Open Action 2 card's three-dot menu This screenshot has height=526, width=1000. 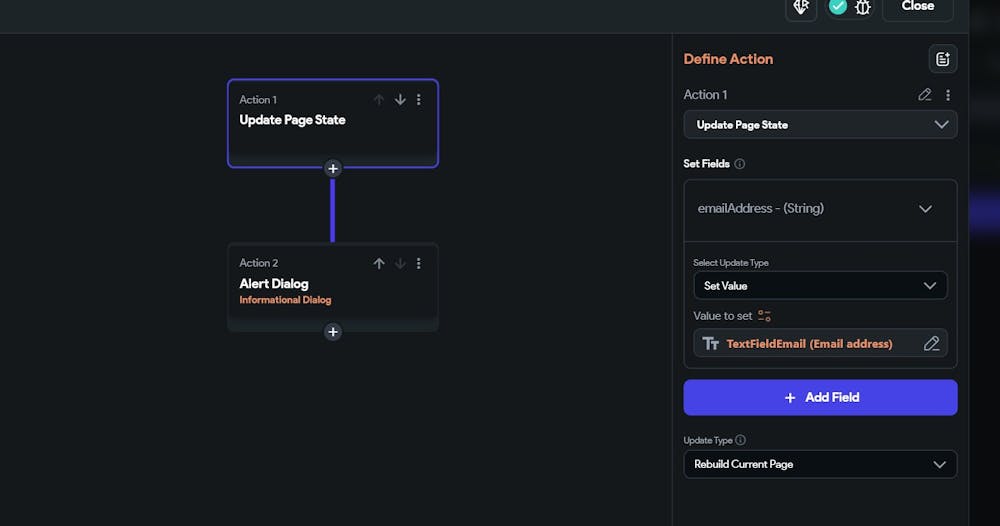point(419,264)
